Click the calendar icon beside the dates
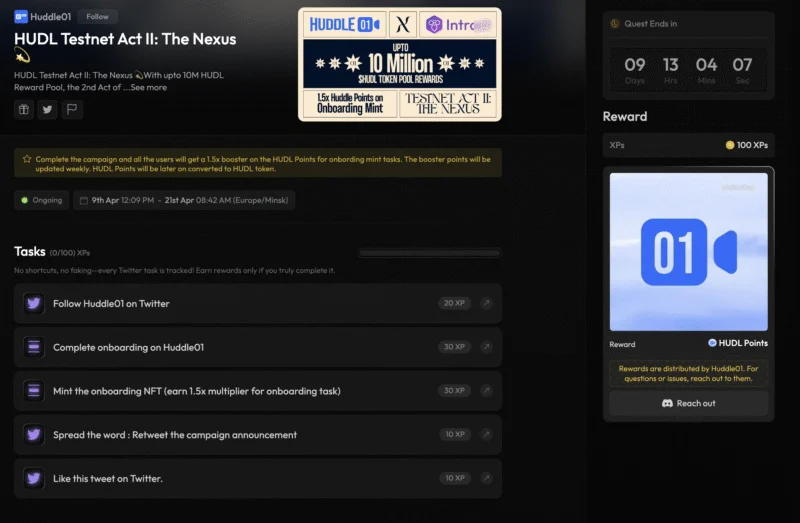This screenshot has width=800, height=523. coord(84,201)
